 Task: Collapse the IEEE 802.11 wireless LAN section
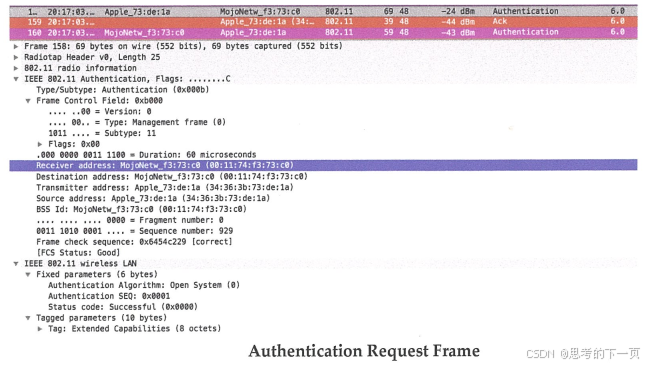coord(16,264)
